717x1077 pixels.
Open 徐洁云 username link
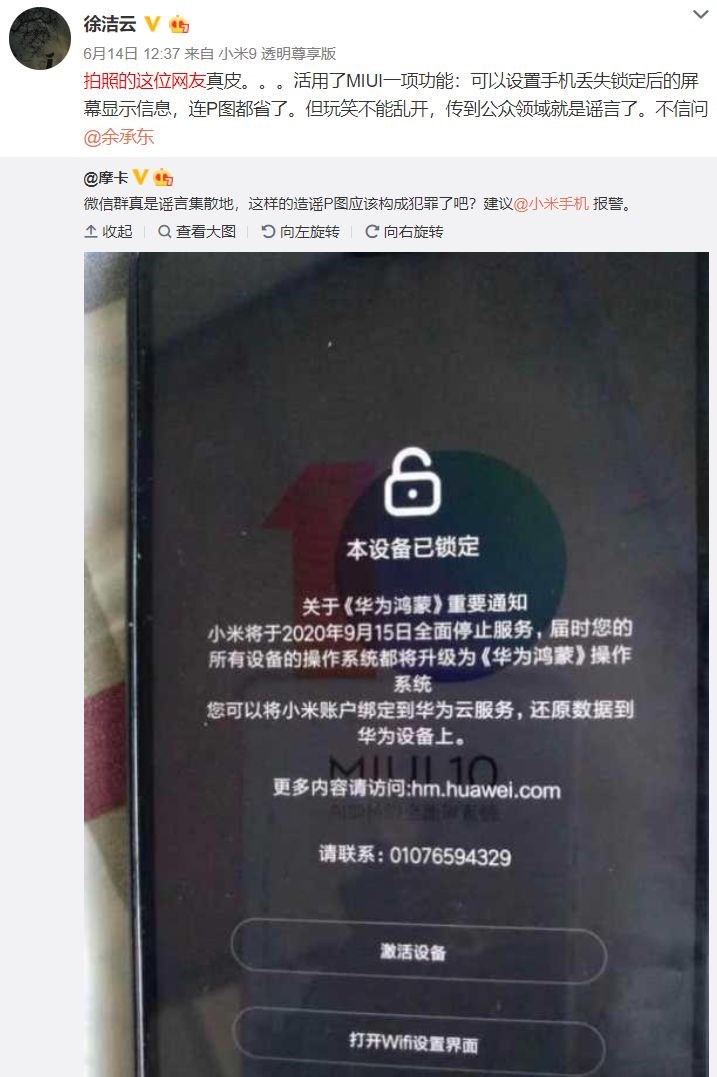click(x=110, y=24)
